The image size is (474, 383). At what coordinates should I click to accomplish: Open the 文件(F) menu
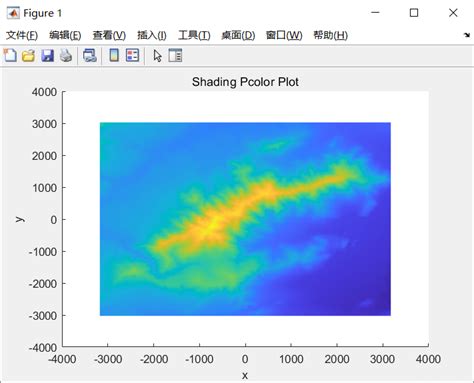coord(22,35)
